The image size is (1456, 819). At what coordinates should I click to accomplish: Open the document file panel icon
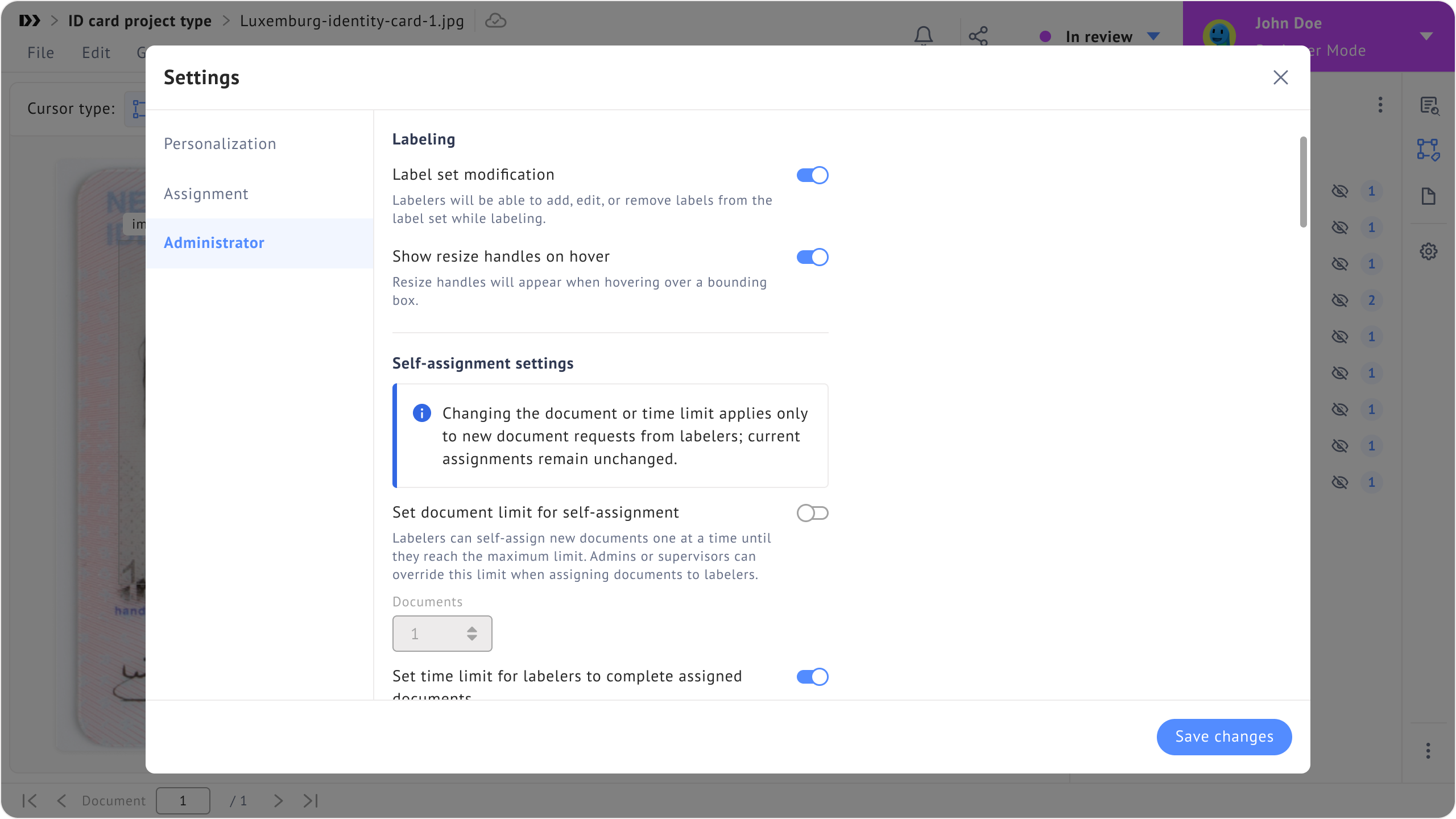pyautogui.click(x=1428, y=196)
